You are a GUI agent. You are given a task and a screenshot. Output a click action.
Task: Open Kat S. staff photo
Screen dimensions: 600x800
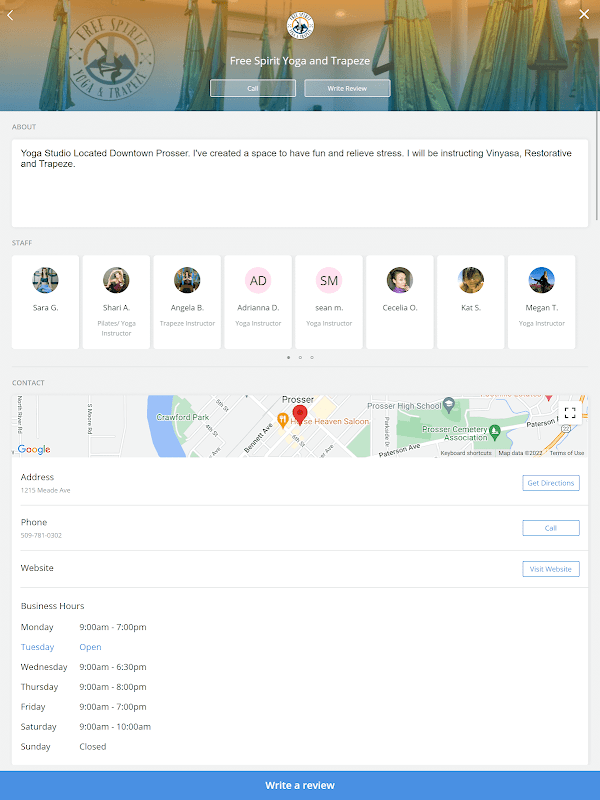[471, 280]
